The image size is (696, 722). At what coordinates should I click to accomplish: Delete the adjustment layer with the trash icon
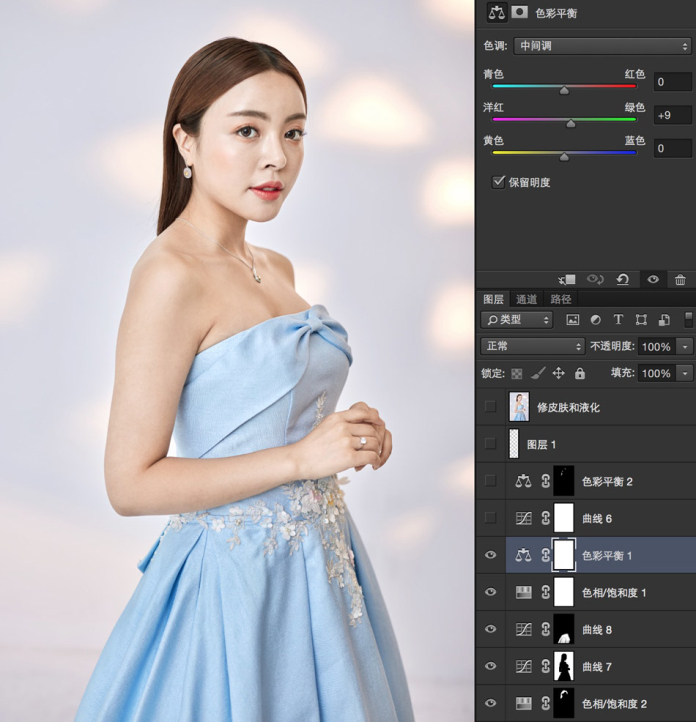click(x=680, y=279)
